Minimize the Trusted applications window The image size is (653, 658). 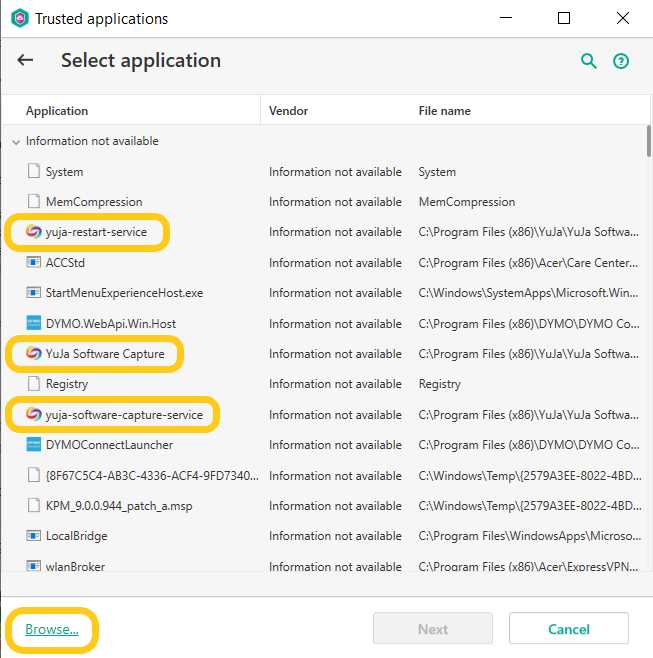click(506, 18)
